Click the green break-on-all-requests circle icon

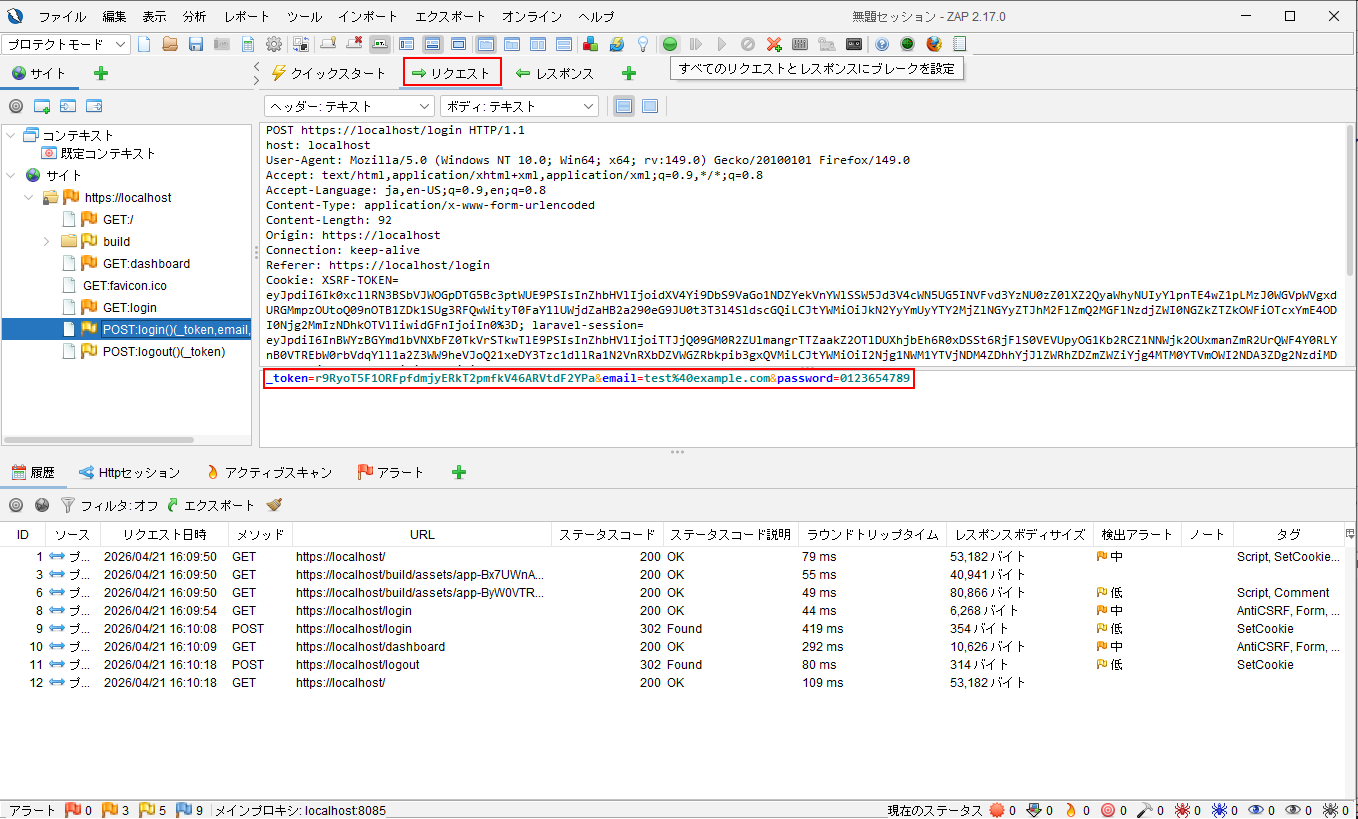click(670, 44)
